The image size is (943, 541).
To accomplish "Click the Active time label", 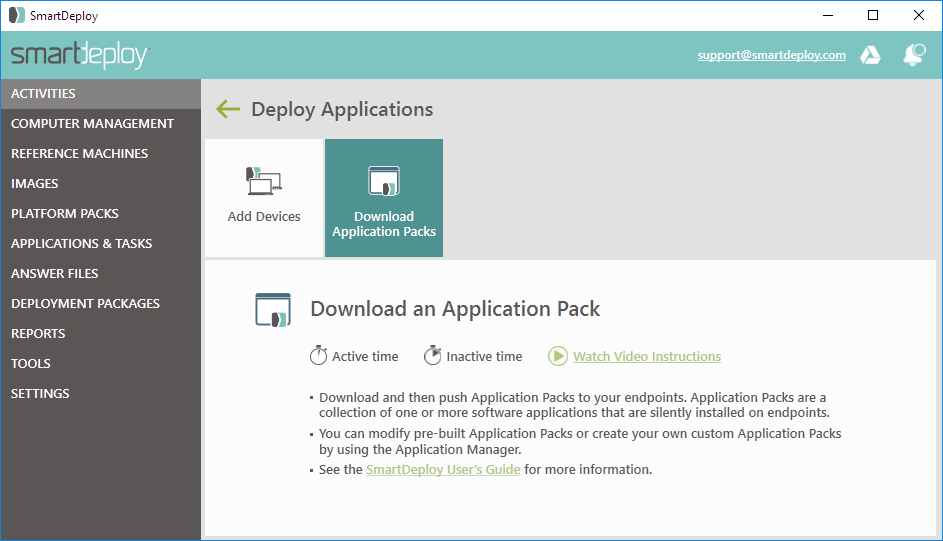I will [x=365, y=356].
